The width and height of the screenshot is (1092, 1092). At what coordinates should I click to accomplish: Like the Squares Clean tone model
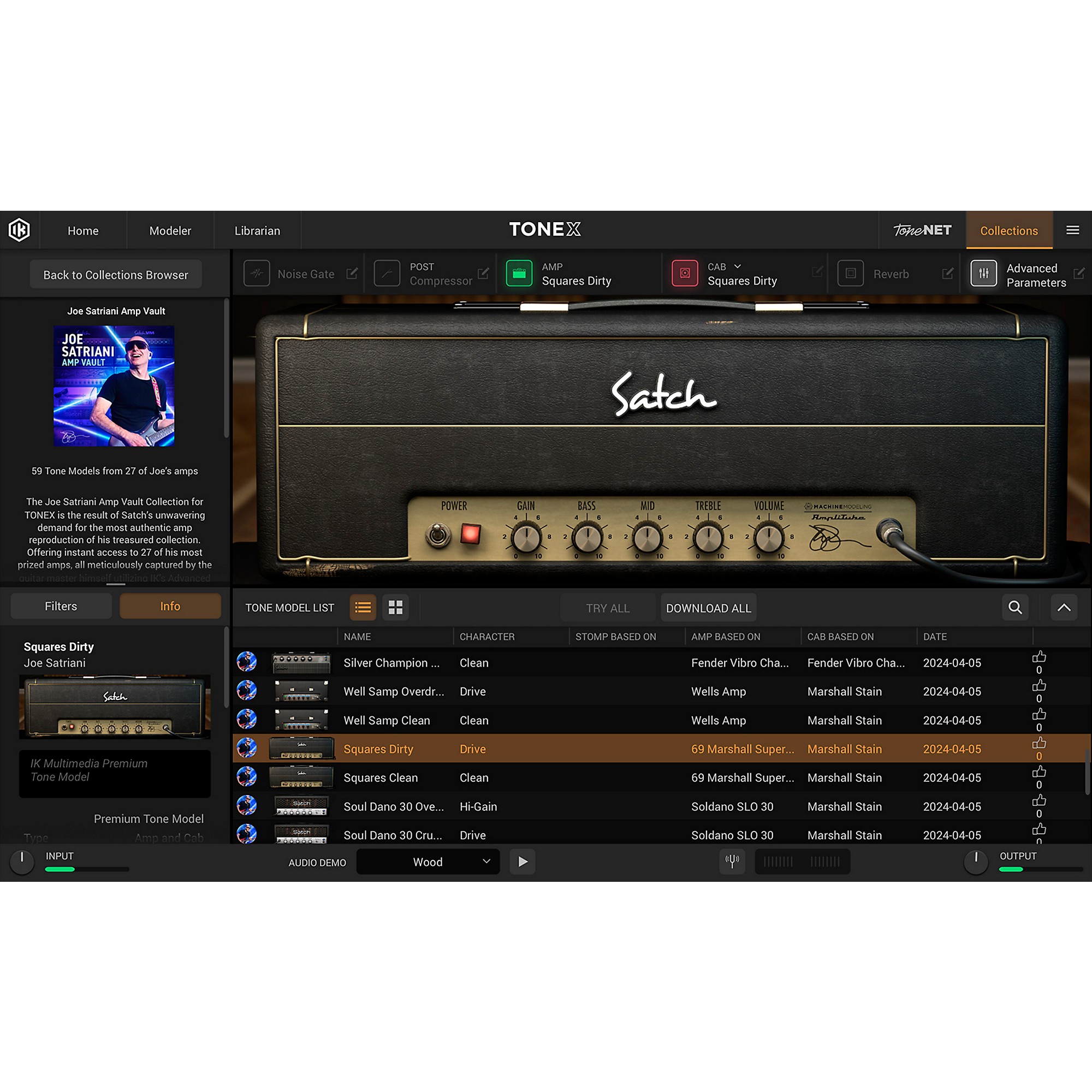[1039, 772]
